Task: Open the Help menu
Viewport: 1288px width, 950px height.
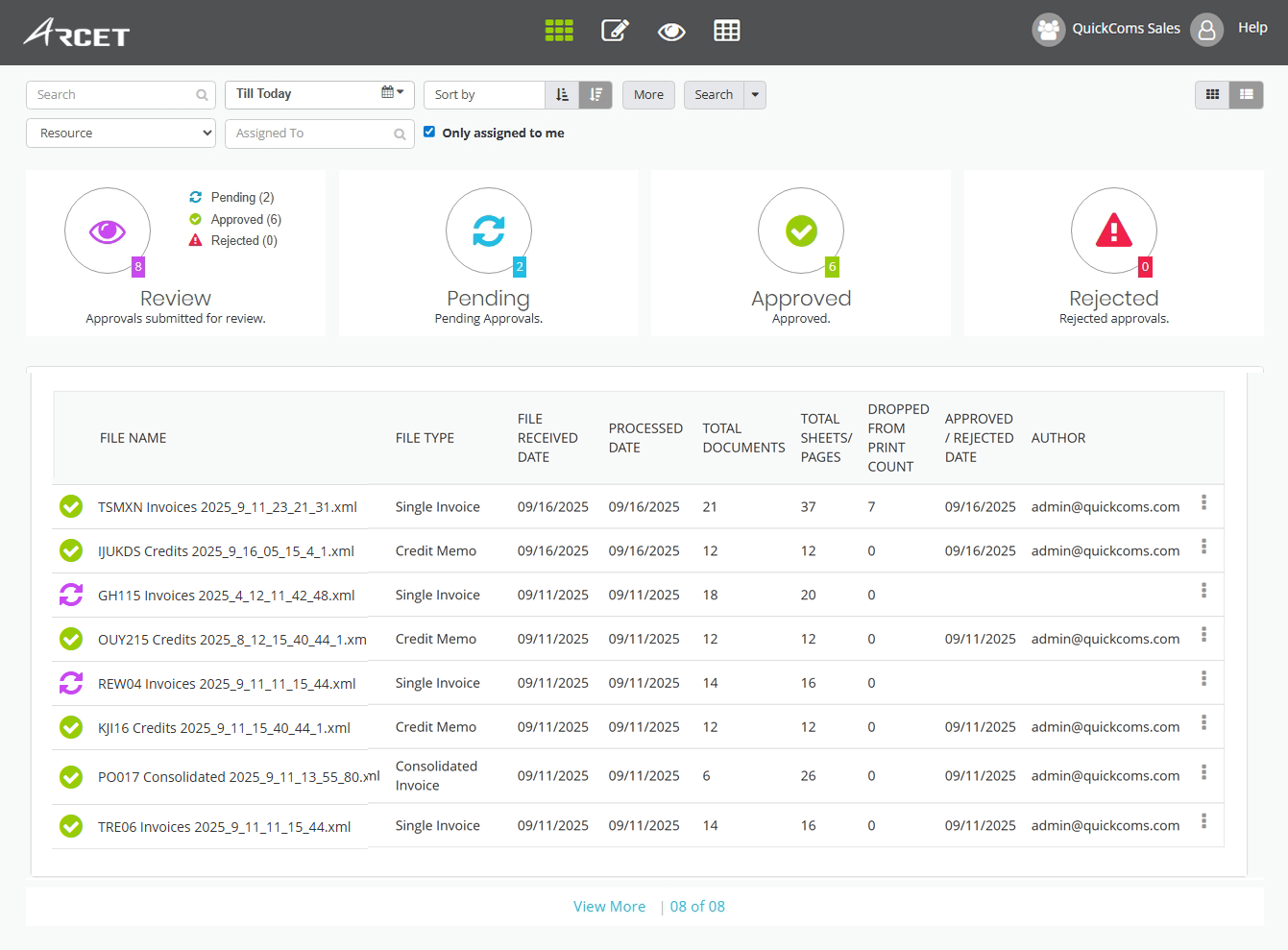Action: tap(1252, 28)
